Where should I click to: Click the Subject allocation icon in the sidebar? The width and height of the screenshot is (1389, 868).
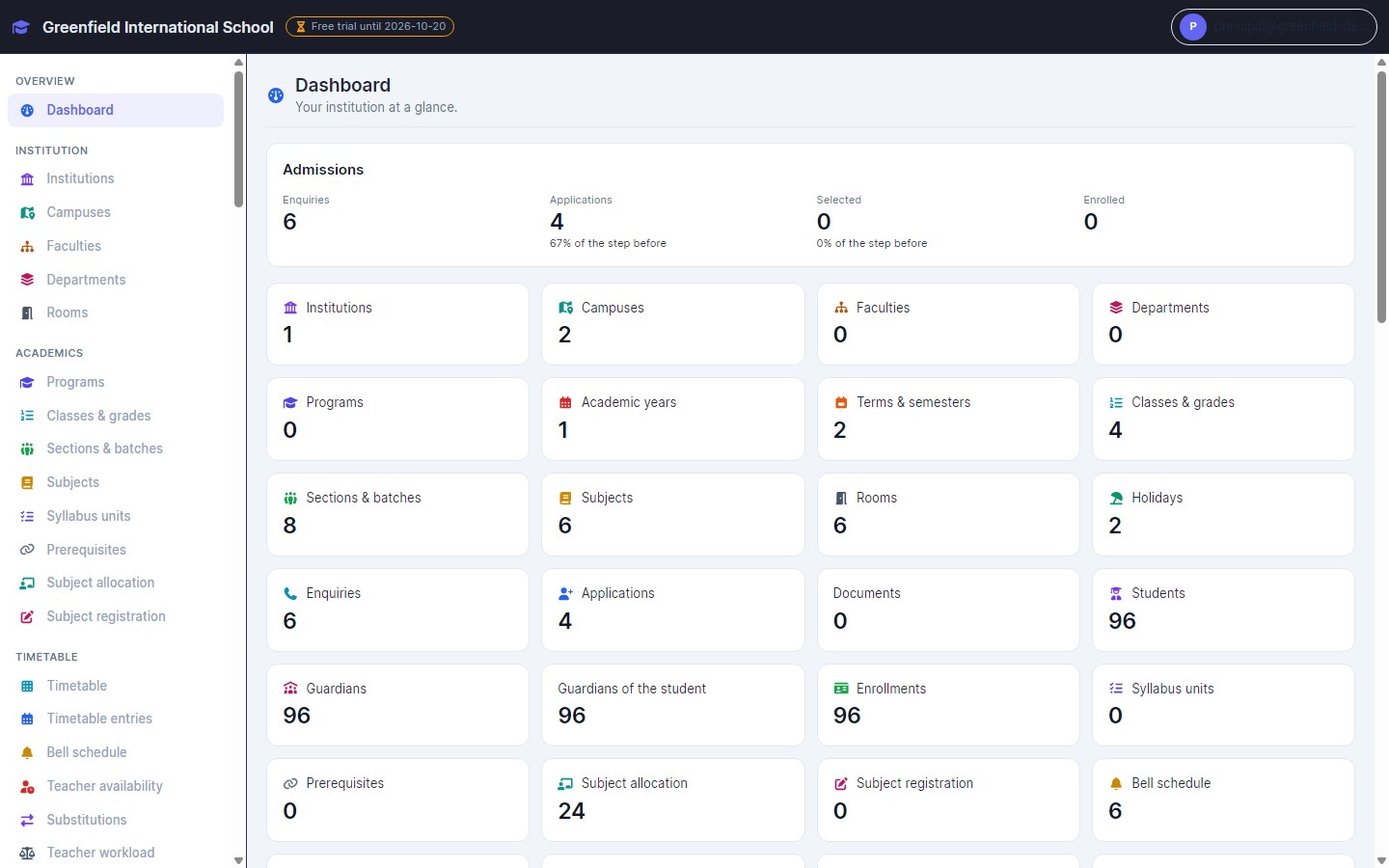pyautogui.click(x=27, y=583)
